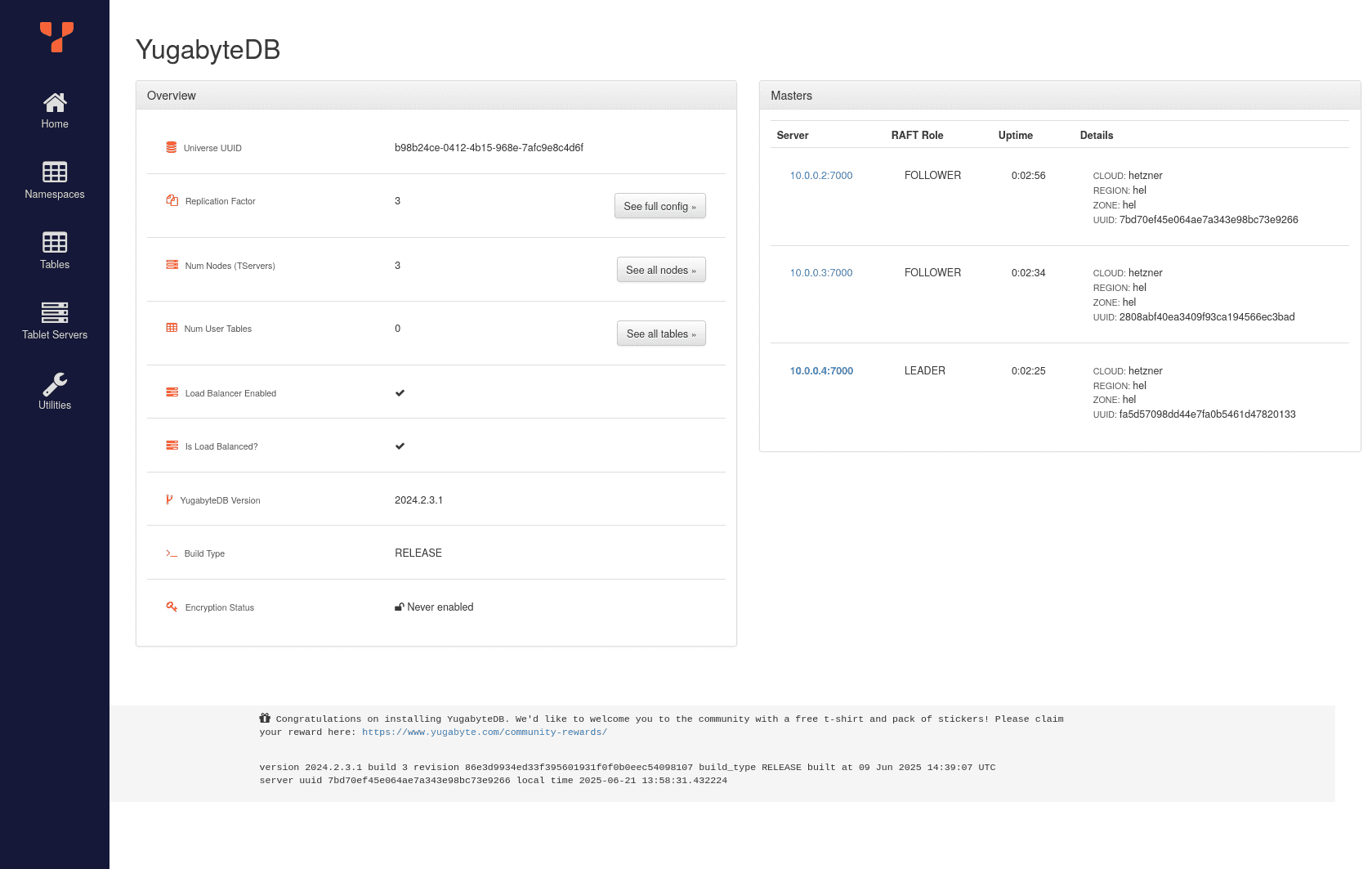
Task: Open the Home sidebar icon
Action: click(x=55, y=102)
